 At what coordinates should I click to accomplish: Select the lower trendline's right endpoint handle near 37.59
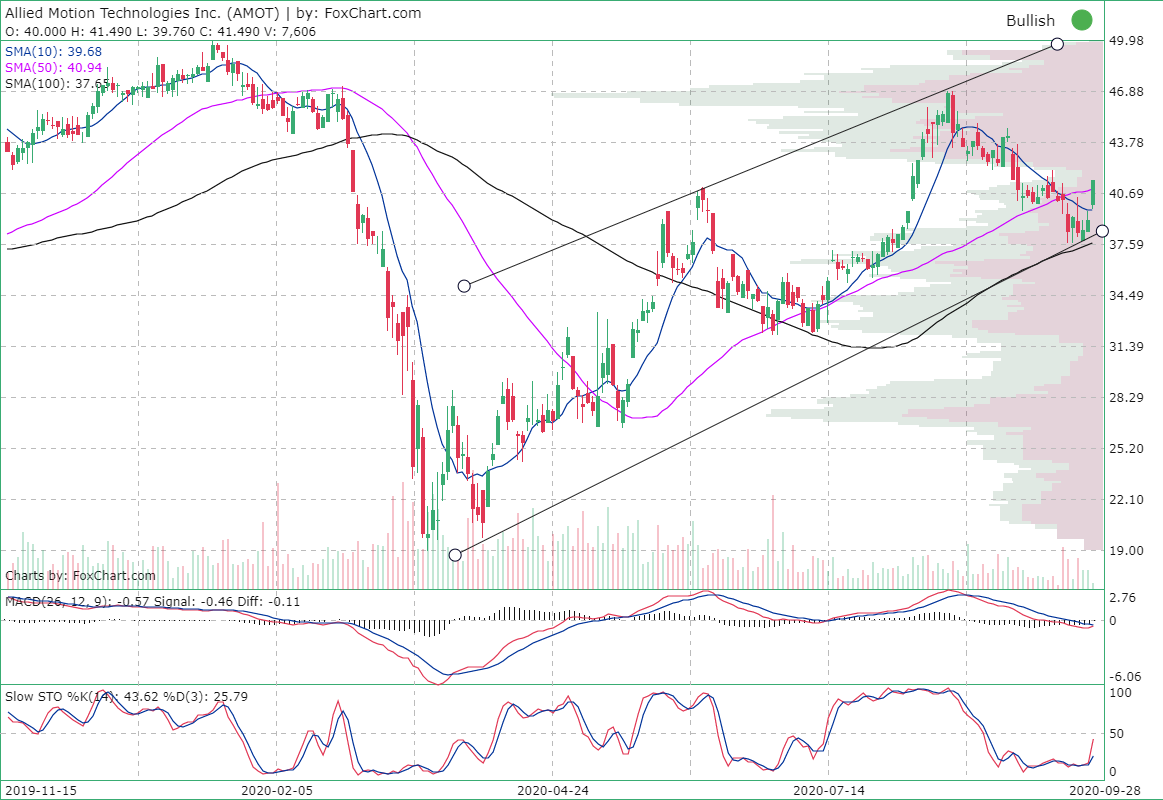pyautogui.click(x=1102, y=231)
